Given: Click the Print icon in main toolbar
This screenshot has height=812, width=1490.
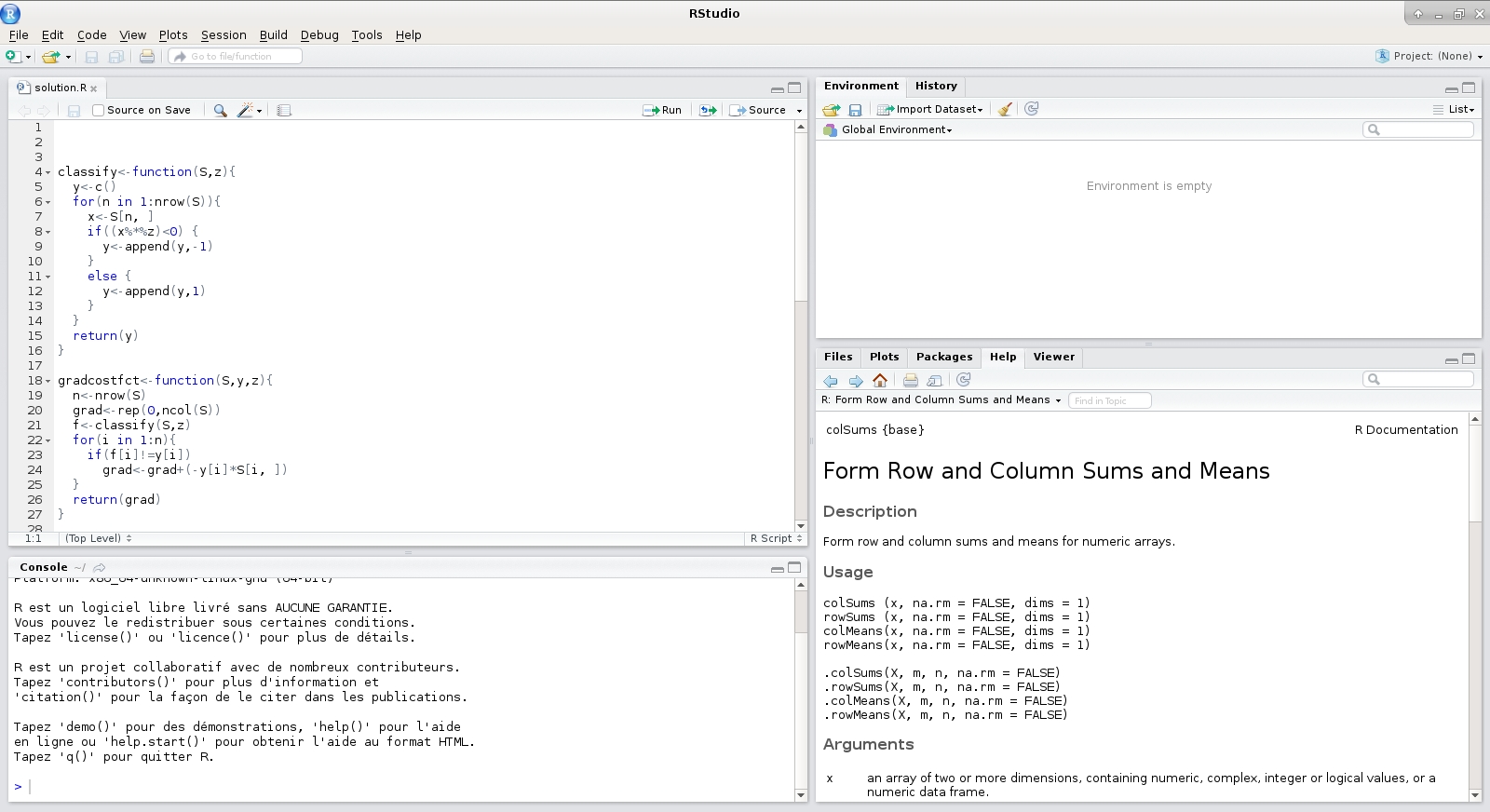Looking at the screenshot, I should [147, 57].
